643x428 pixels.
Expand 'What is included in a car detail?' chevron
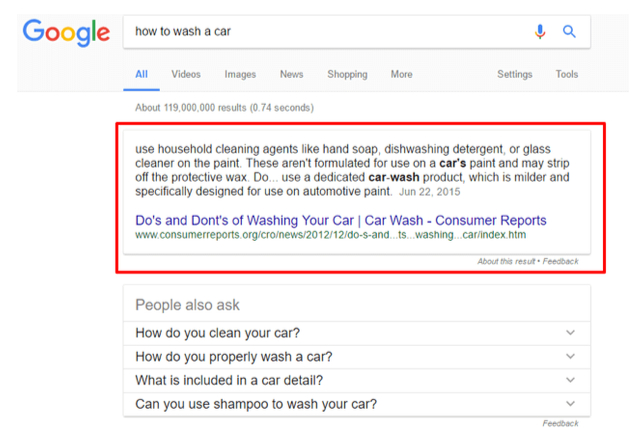[x=570, y=380]
